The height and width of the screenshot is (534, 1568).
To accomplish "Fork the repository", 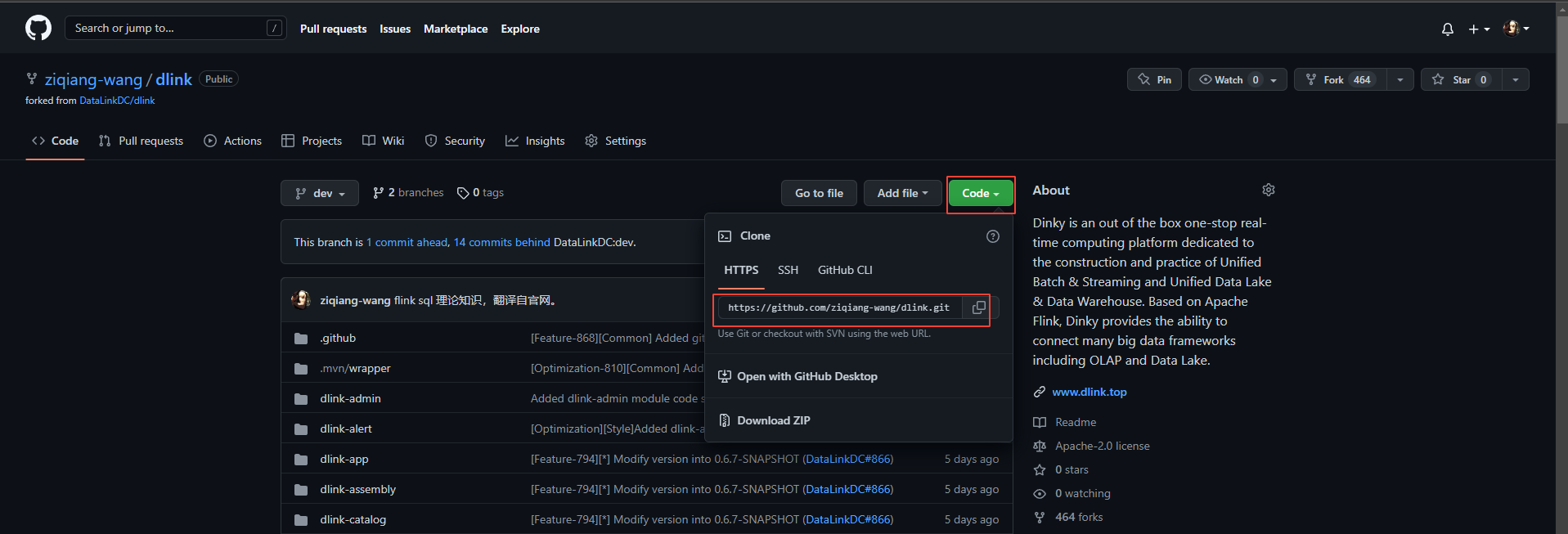I will 1340,79.
